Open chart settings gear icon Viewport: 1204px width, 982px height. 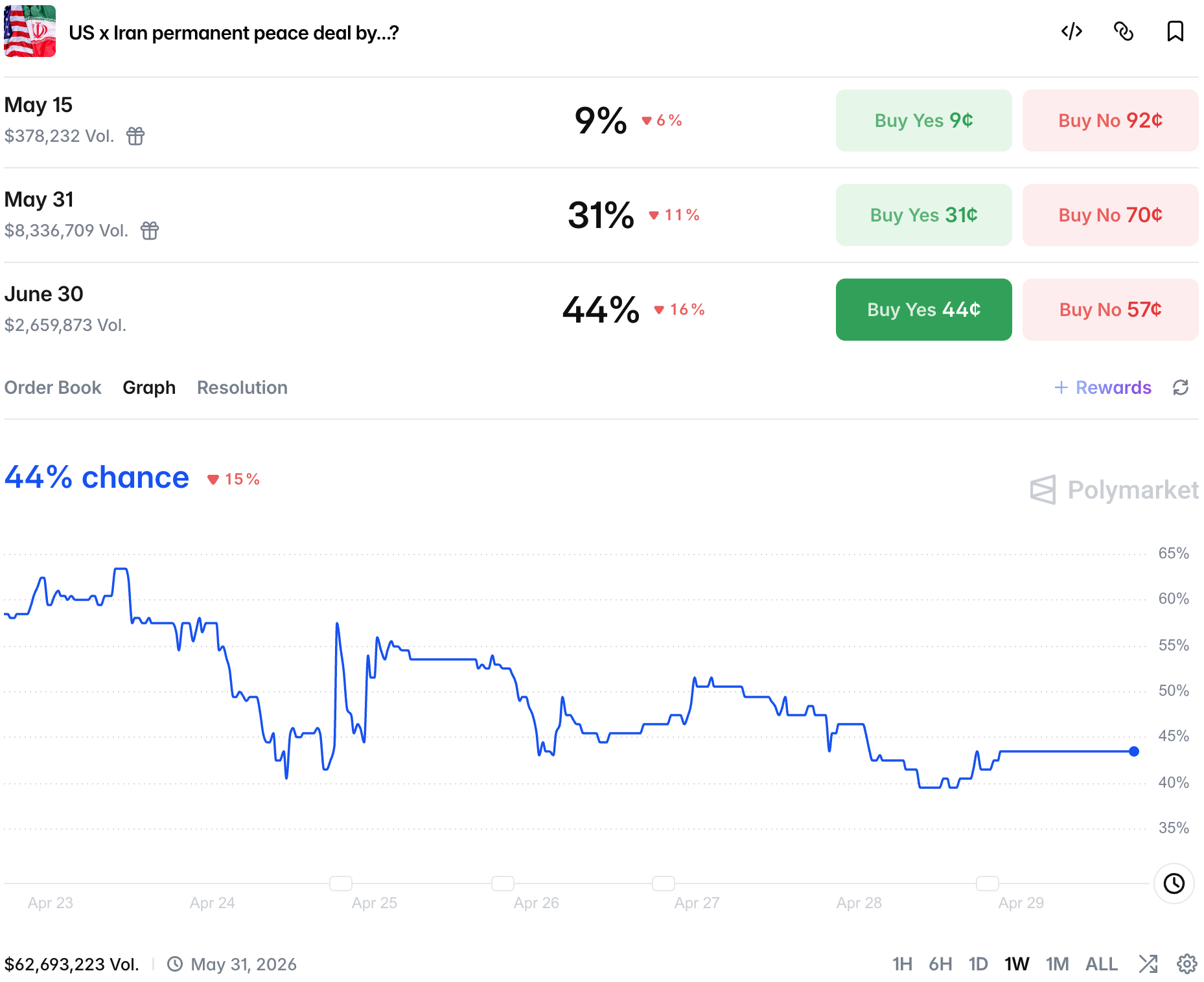pos(1187,964)
